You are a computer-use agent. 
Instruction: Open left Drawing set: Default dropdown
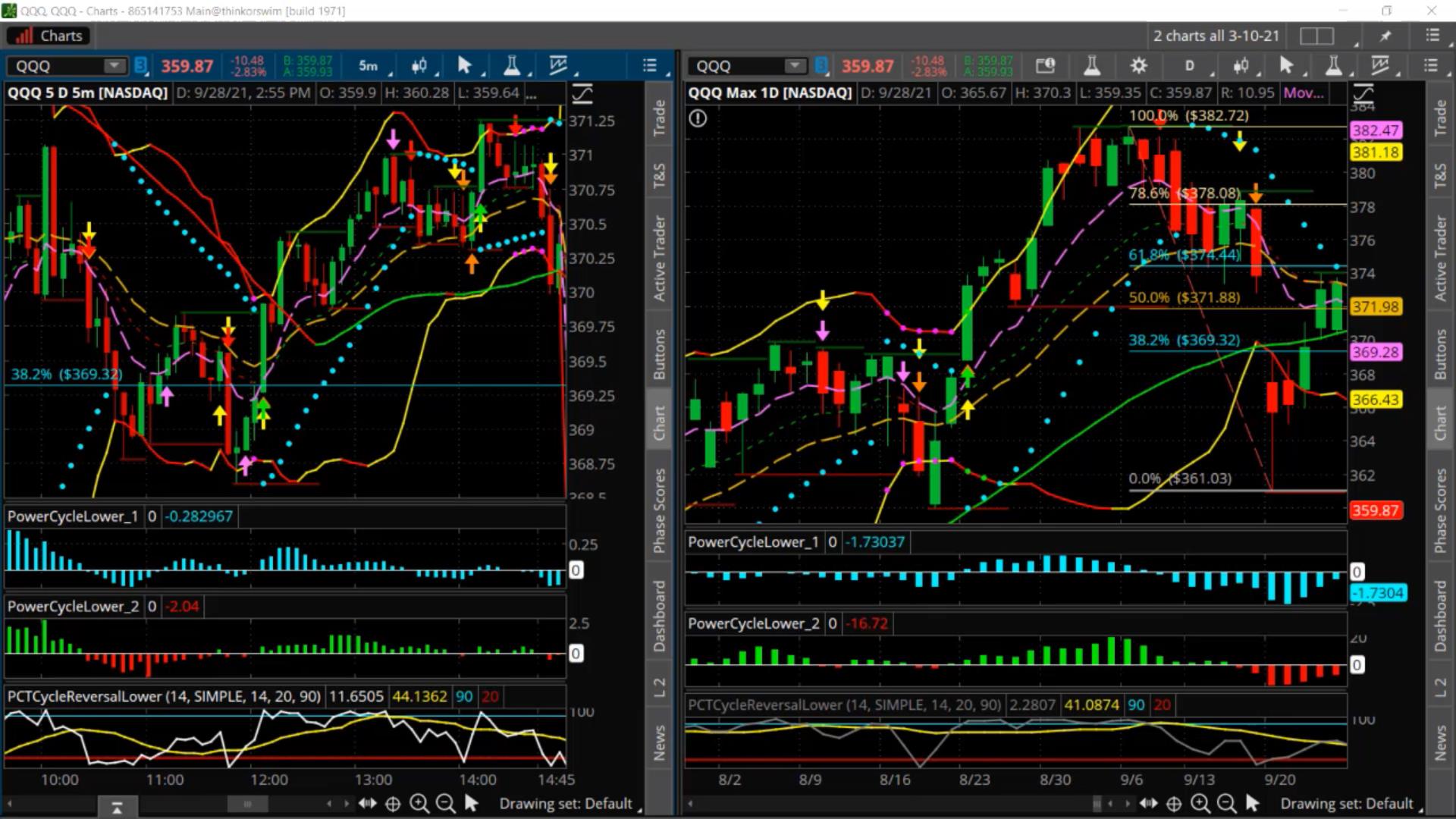(x=569, y=804)
